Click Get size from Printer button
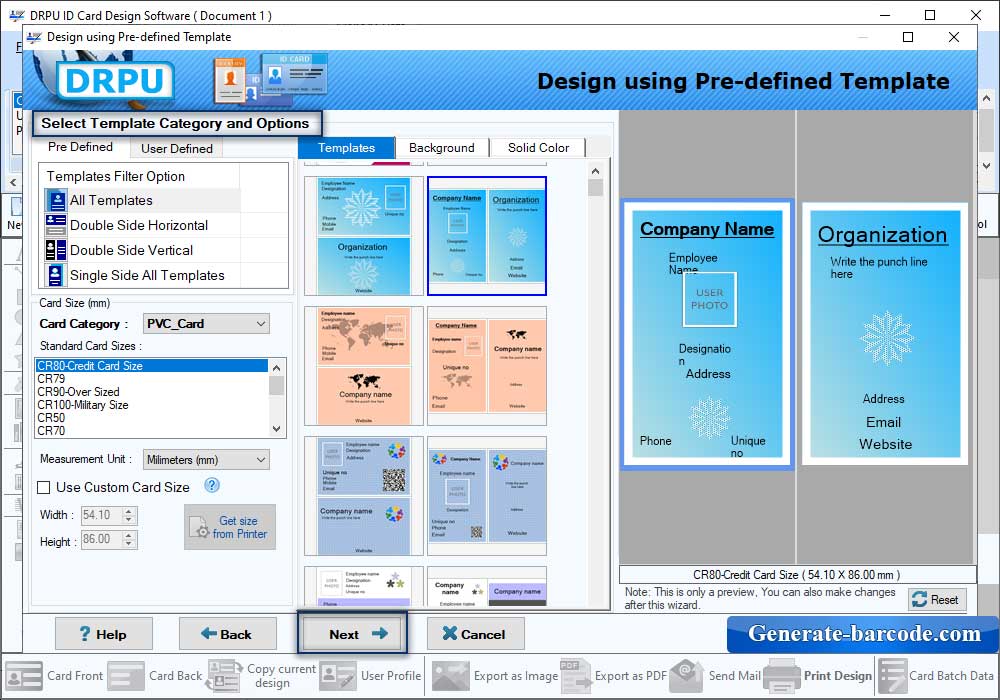The height and width of the screenshot is (700, 1000). [x=230, y=527]
